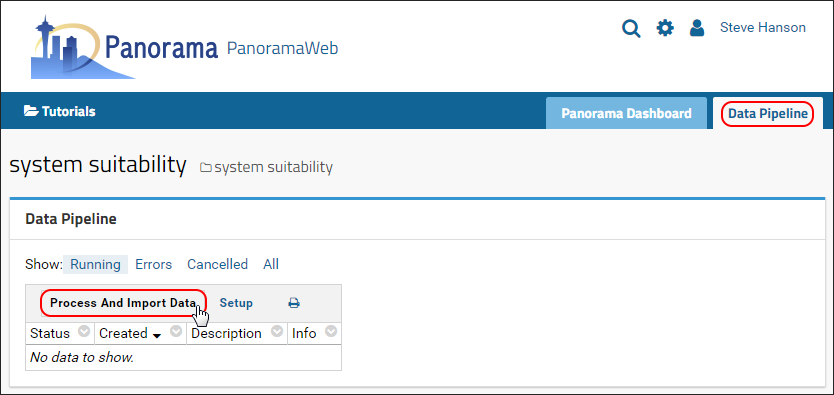Image resolution: width=834 pixels, height=395 pixels.
Task: Open the search magnifier icon
Action: pos(631,28)
